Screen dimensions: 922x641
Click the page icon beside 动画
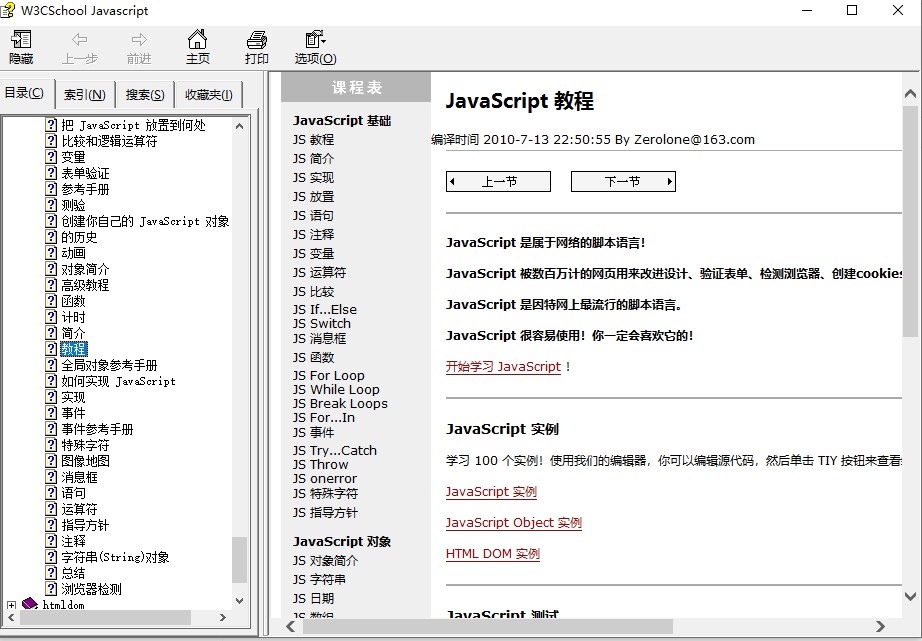tap(52, 253)
